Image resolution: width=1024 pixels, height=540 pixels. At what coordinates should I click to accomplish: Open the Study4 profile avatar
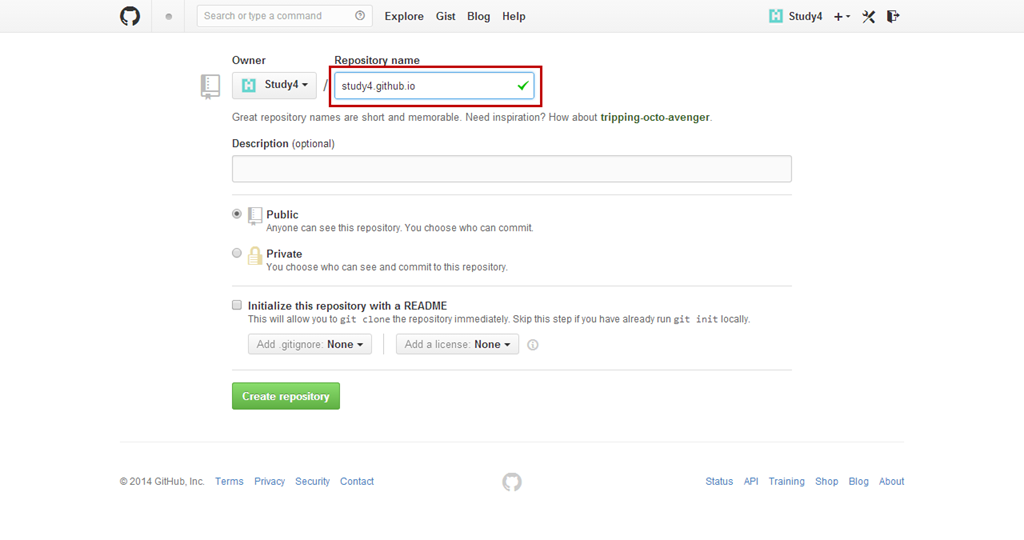pos(776,16)
